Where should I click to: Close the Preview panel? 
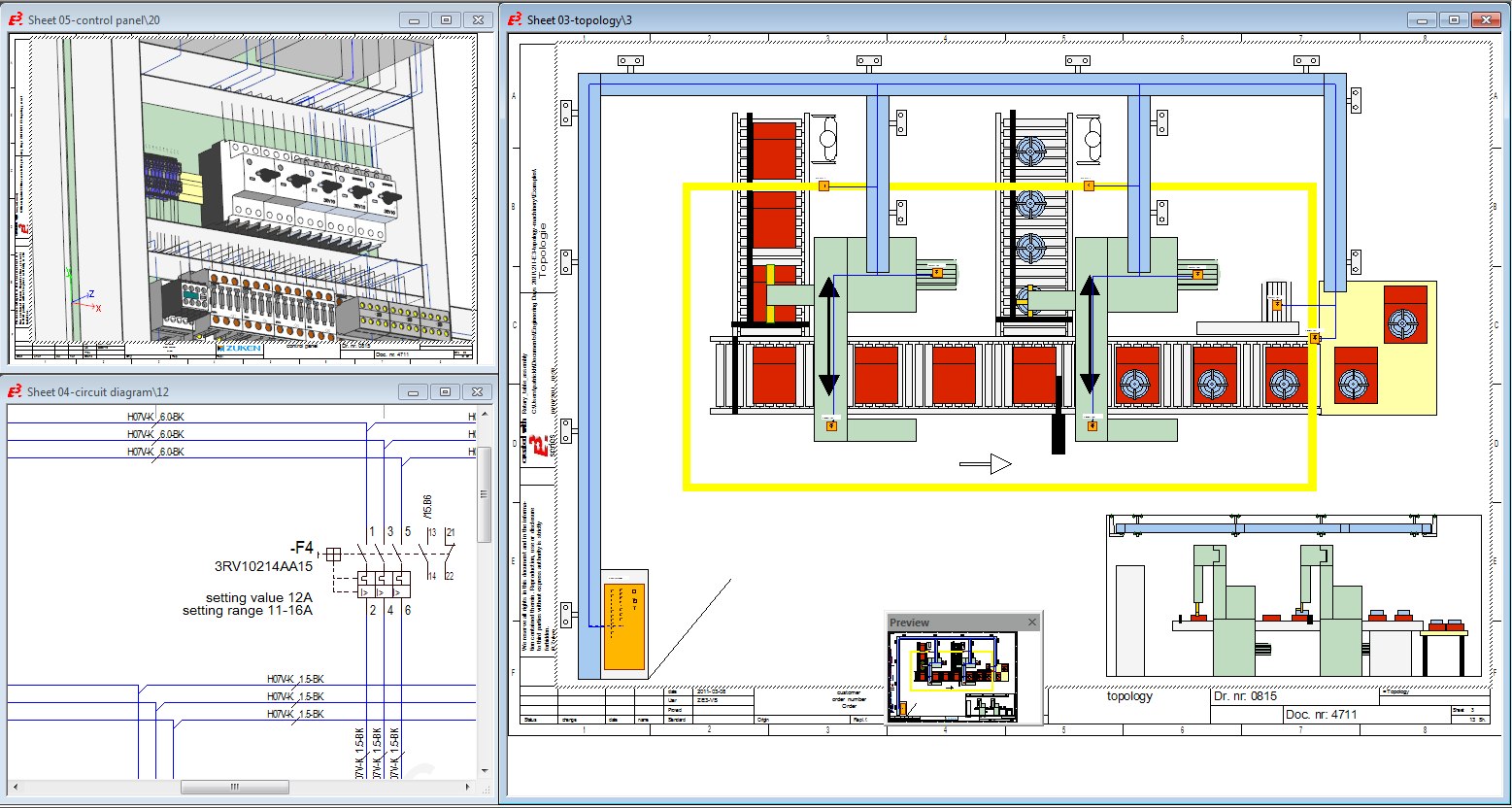[x=1031, y=622]
